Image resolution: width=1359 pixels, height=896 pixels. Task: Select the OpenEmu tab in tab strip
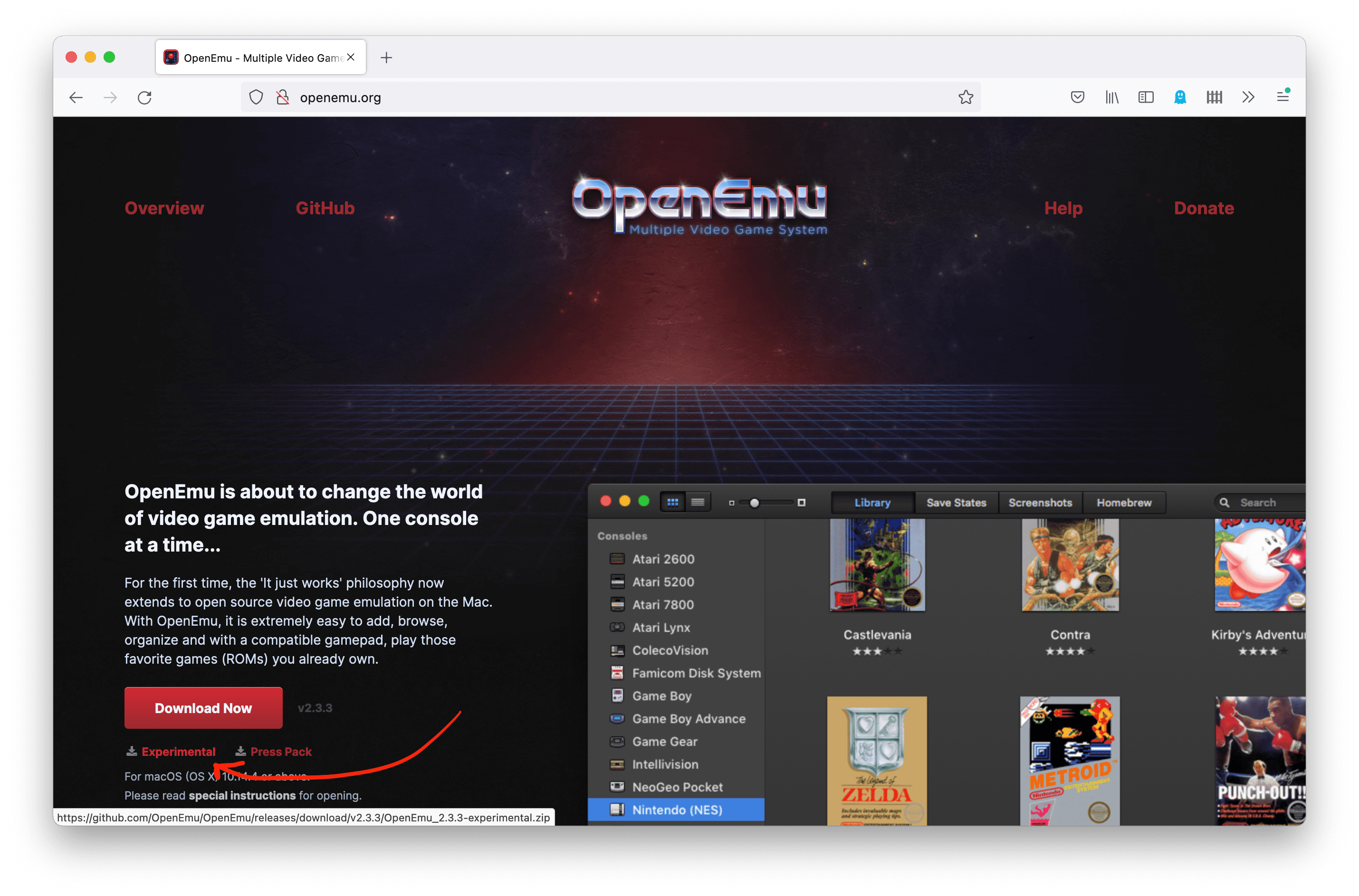point(260,57)
